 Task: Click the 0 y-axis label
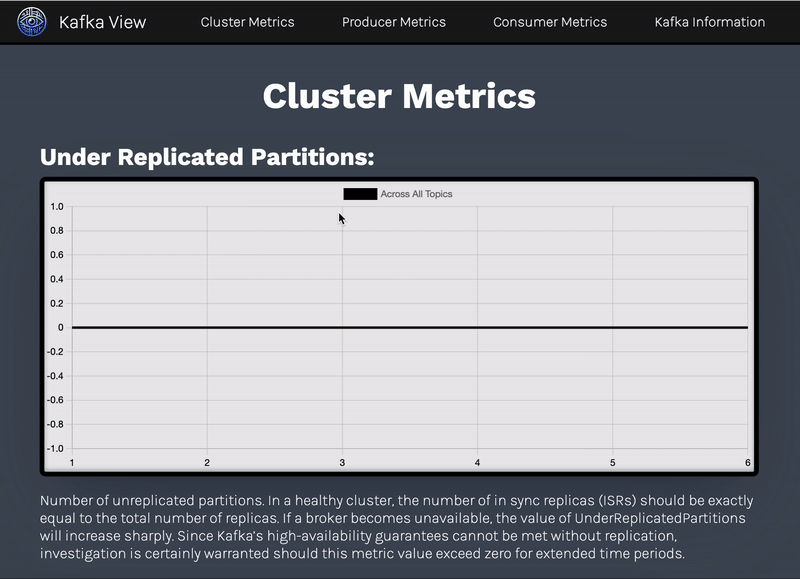pyautogui.click(x=61, y=328)
